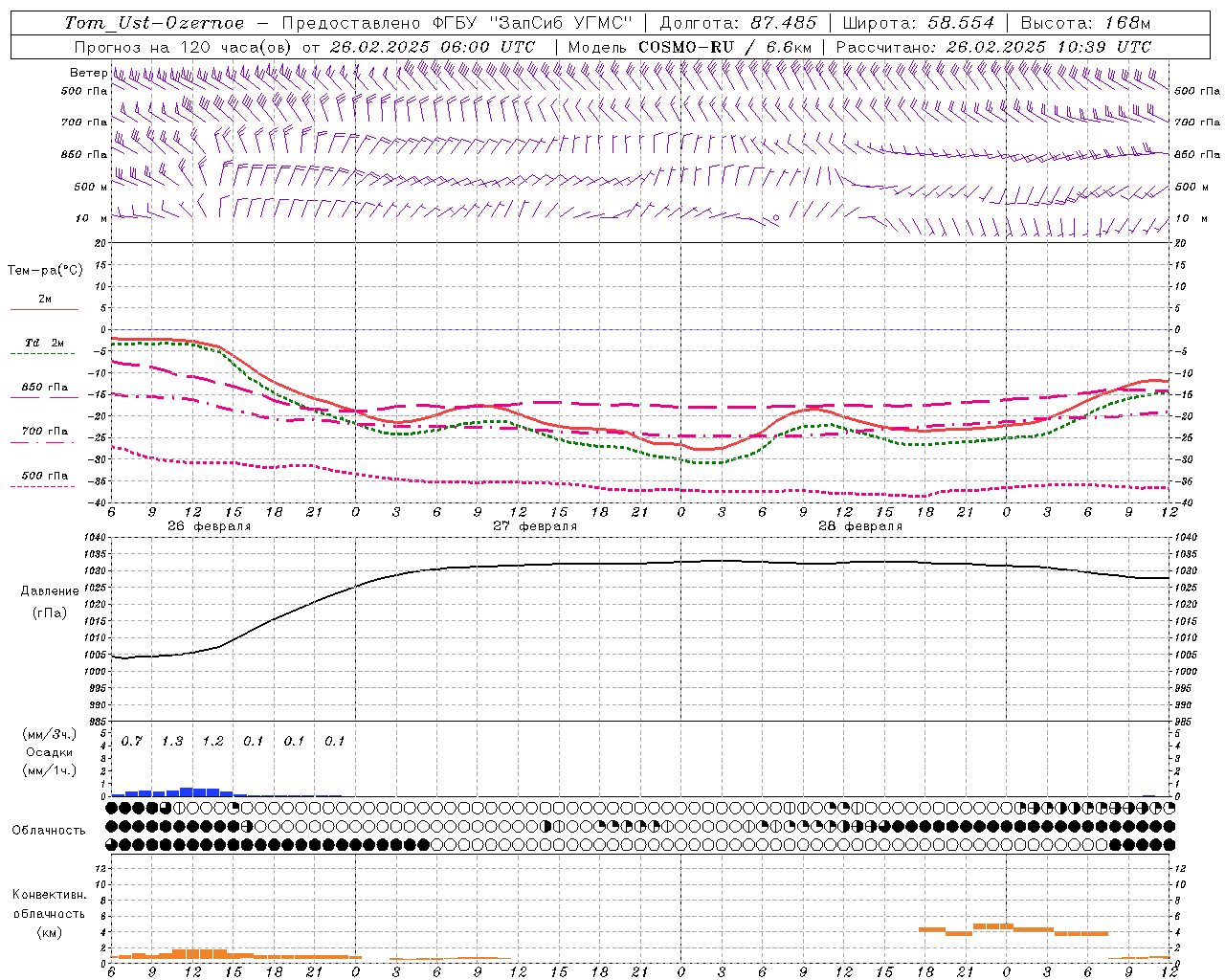Click the 0.7 precipitation value
The width and height of the screenshot is (1225, 980).
131,741
